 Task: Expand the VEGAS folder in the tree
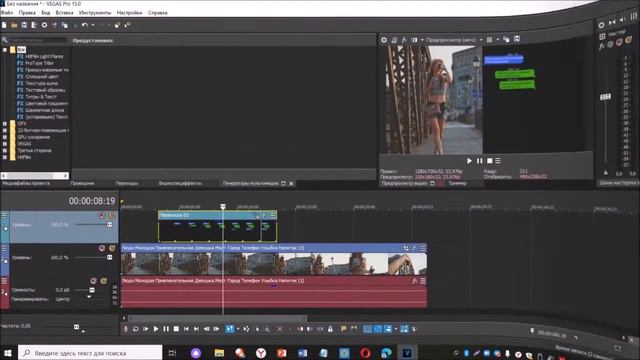[x=5, y=144]
